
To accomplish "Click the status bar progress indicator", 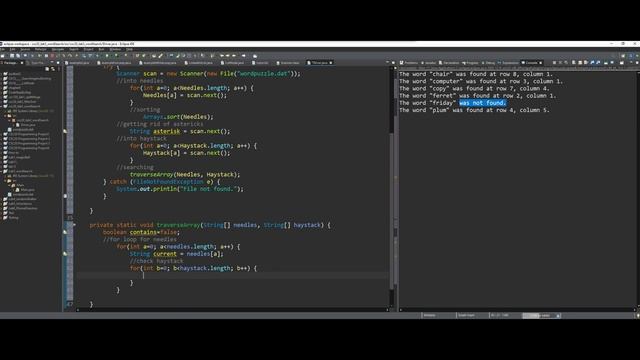I will point(541,316).
